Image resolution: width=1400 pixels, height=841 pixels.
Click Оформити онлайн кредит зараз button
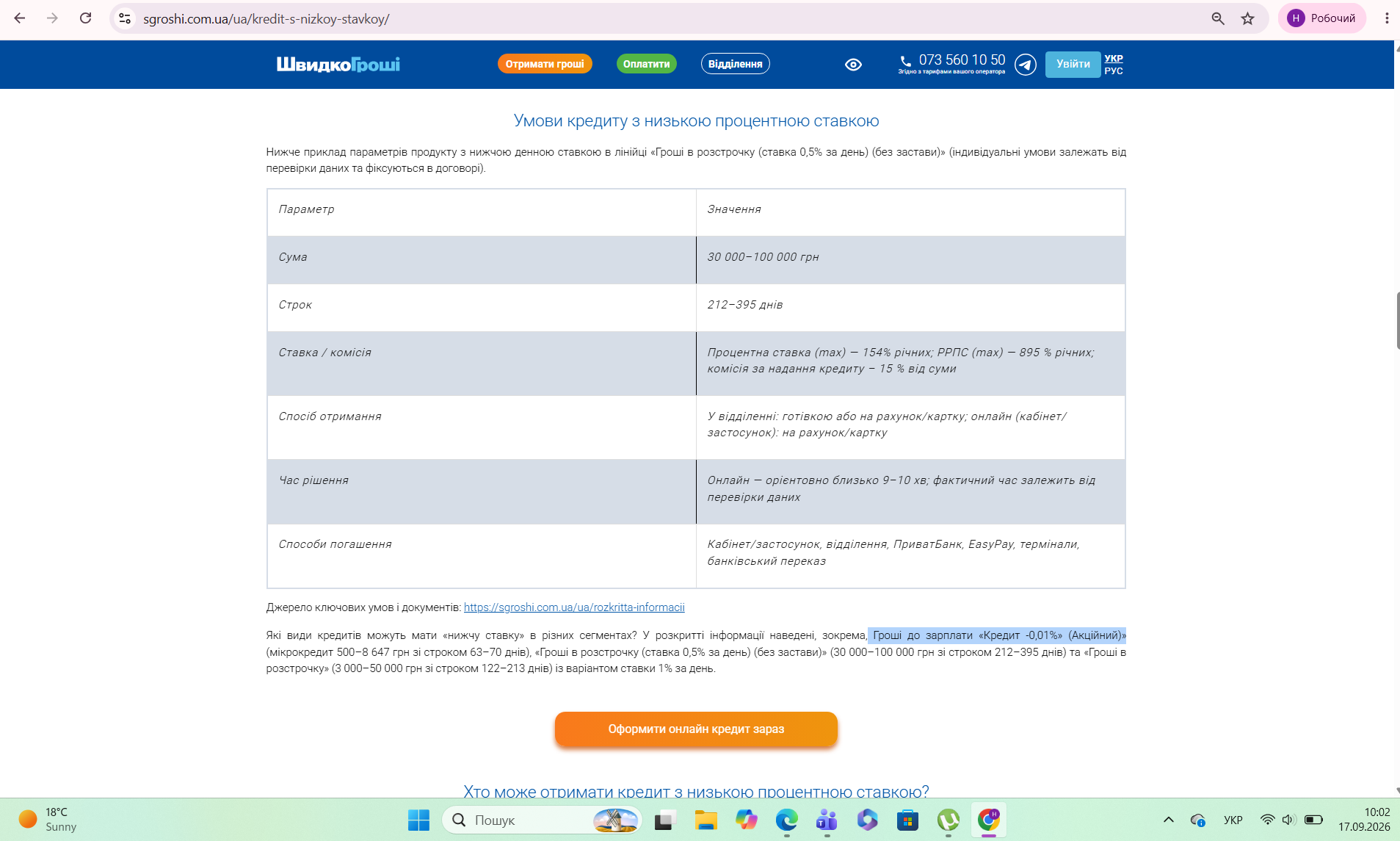[x=696, y=729]
